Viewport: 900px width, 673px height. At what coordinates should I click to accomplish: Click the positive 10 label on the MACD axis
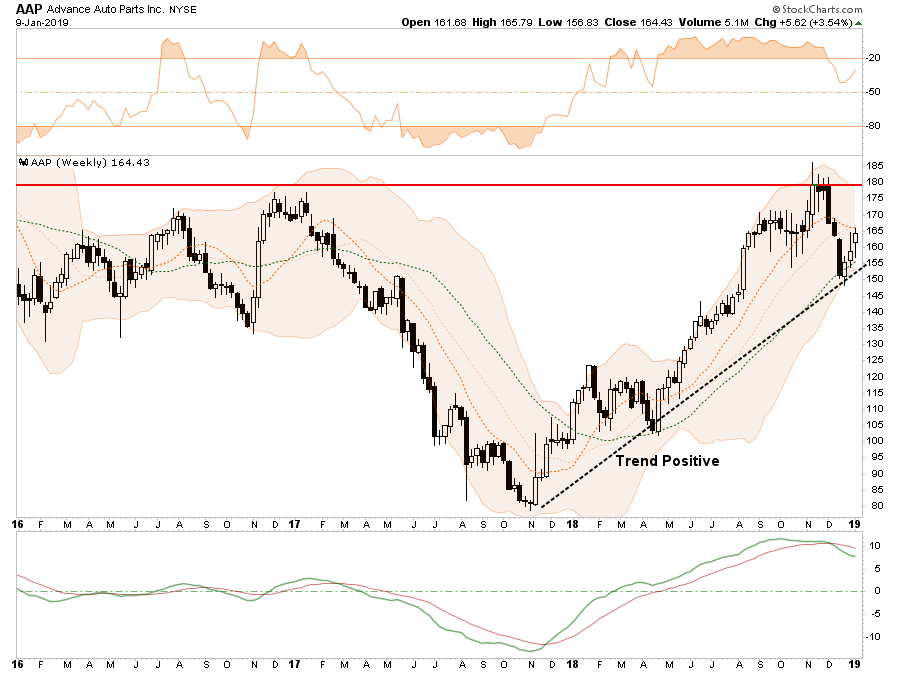(x=875, y=546)
